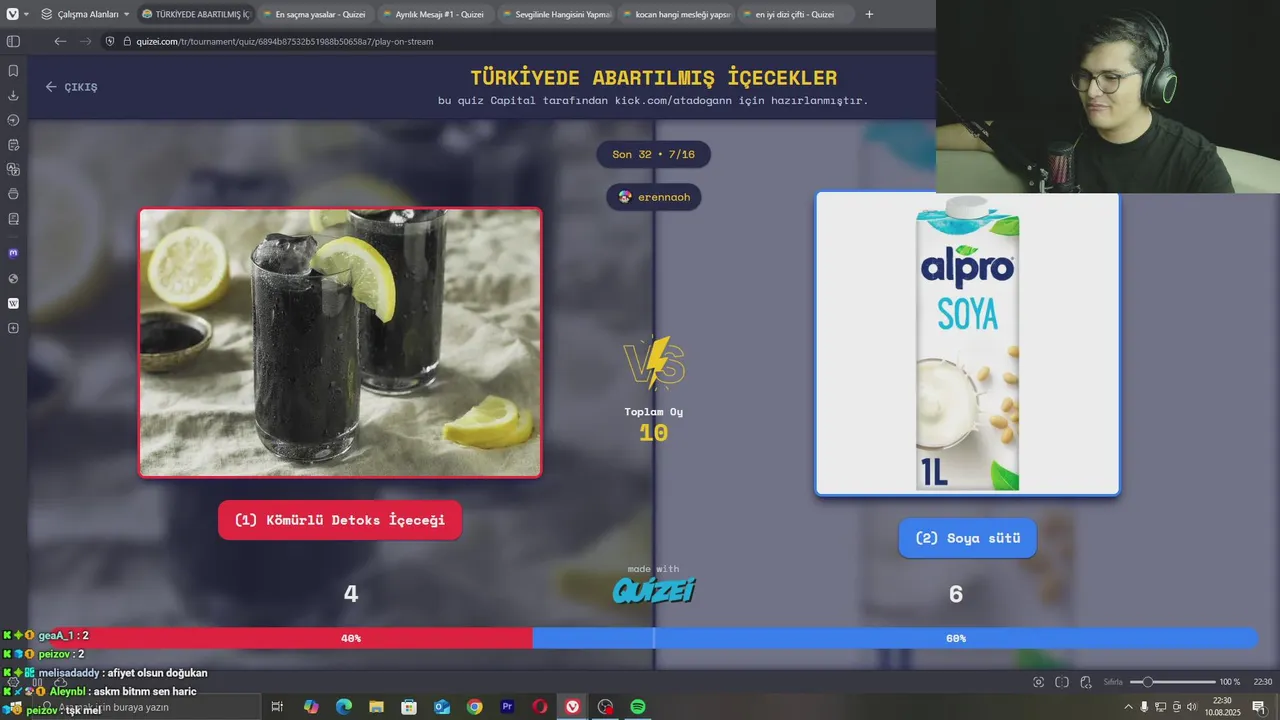1280x720 pixels.
Task: Click the ÇIKIŞ exit link
Action: [x=71, y=87]
